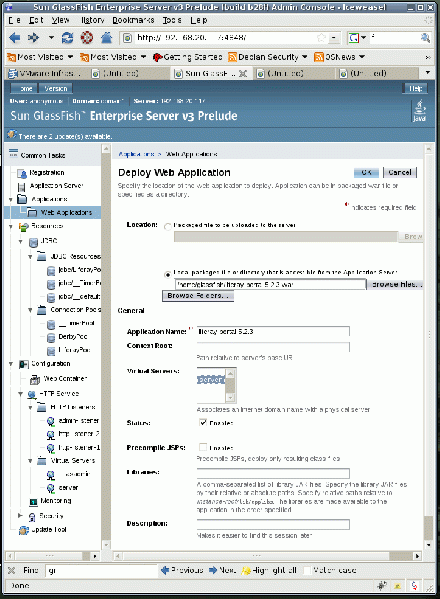The image size is (440, 599).
Task: Go back with the browser Back arrow
Action: coord(15,37)
